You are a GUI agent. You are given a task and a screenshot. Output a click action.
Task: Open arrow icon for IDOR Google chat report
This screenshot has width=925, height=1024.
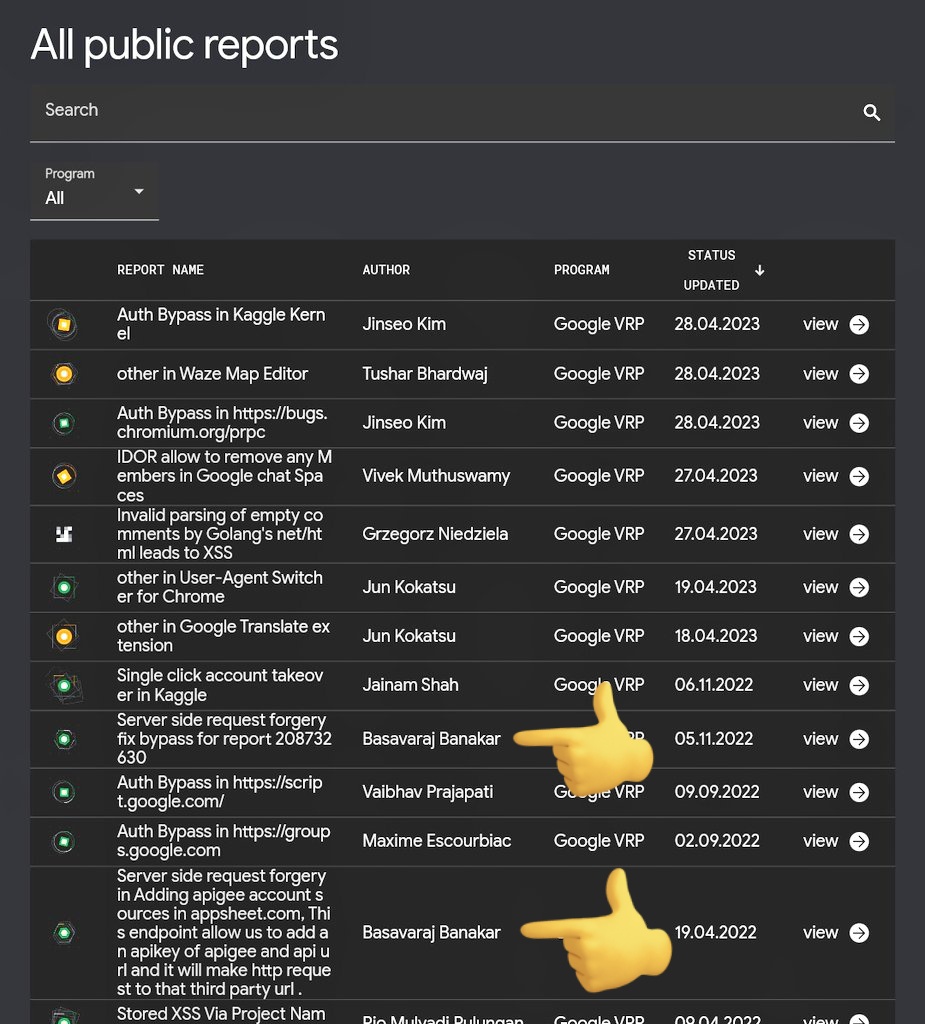pos(859,476)
